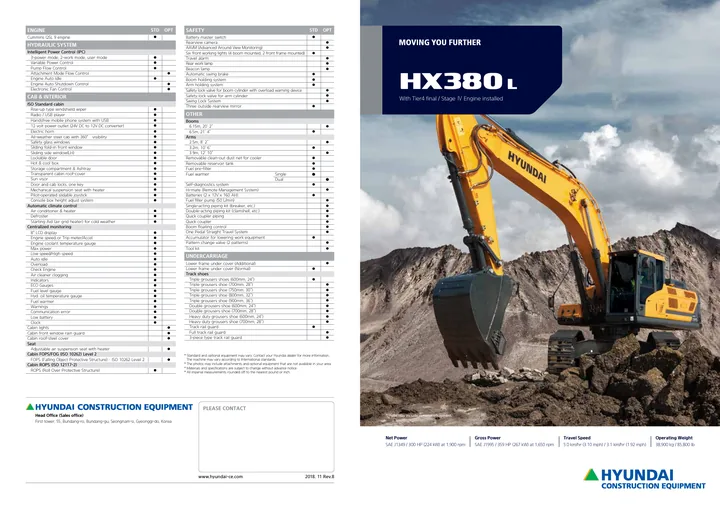The height and width of the screenshot is (509, 720).
Task: Click the 'Centralized monitoring' subheading
Action: point(101,227)
